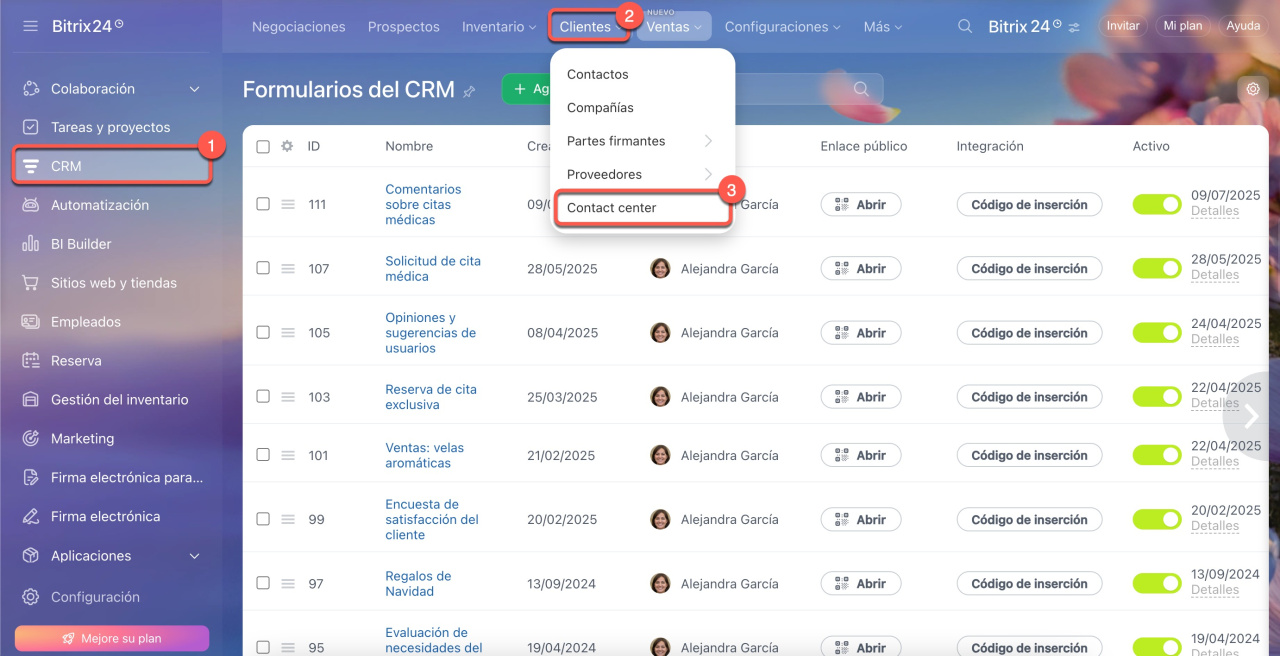
Task: Click the Nombre column header
Action: [x=409, y=146]
